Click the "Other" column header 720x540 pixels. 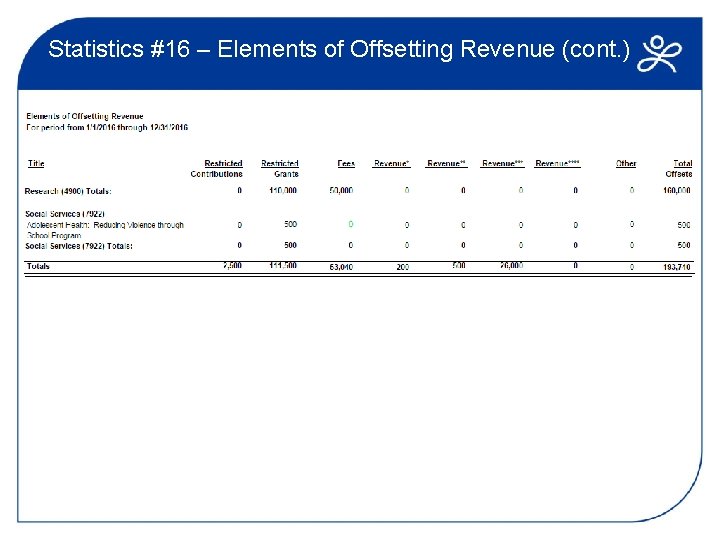point(626,163)
